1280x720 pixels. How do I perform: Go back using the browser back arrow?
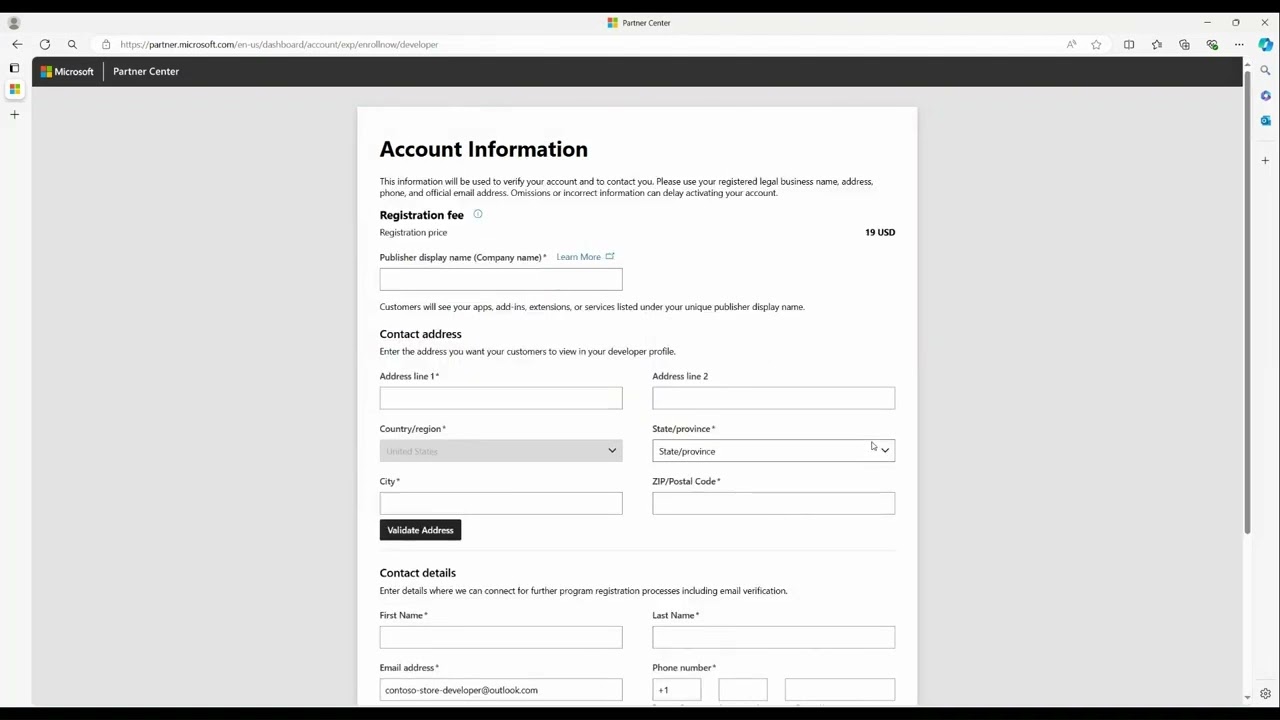(x=17, y=44)
